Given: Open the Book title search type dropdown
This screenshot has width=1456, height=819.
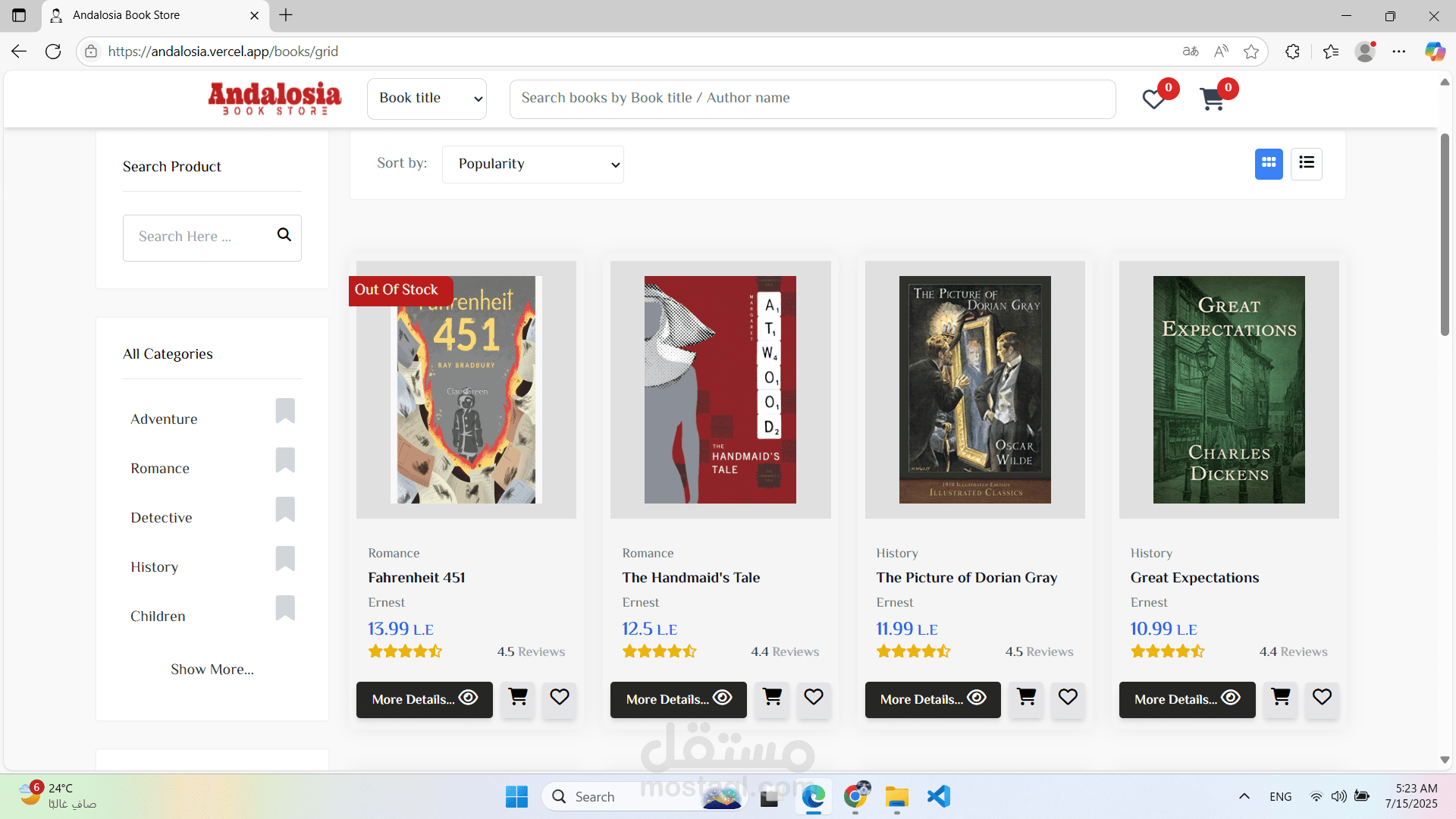Looking at the screenshot, I should [427, 99].
